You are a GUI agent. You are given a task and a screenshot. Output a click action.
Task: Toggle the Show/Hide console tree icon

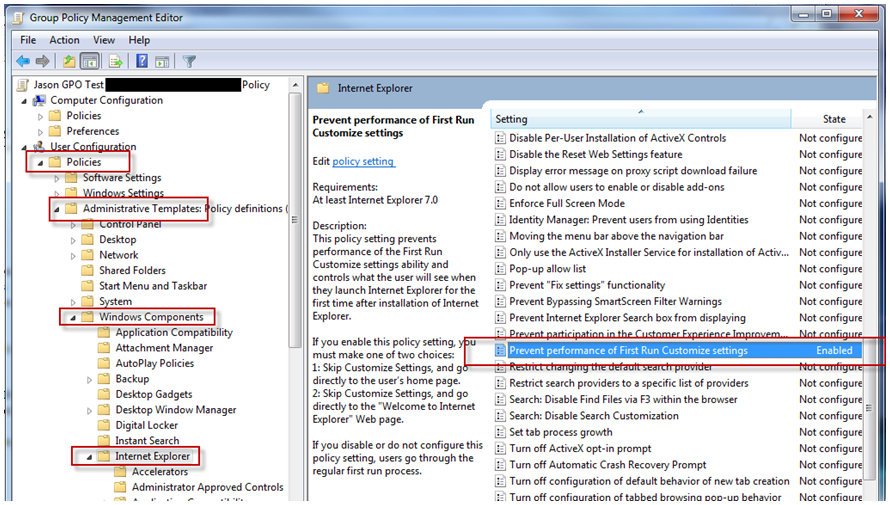tap(90, 61)
